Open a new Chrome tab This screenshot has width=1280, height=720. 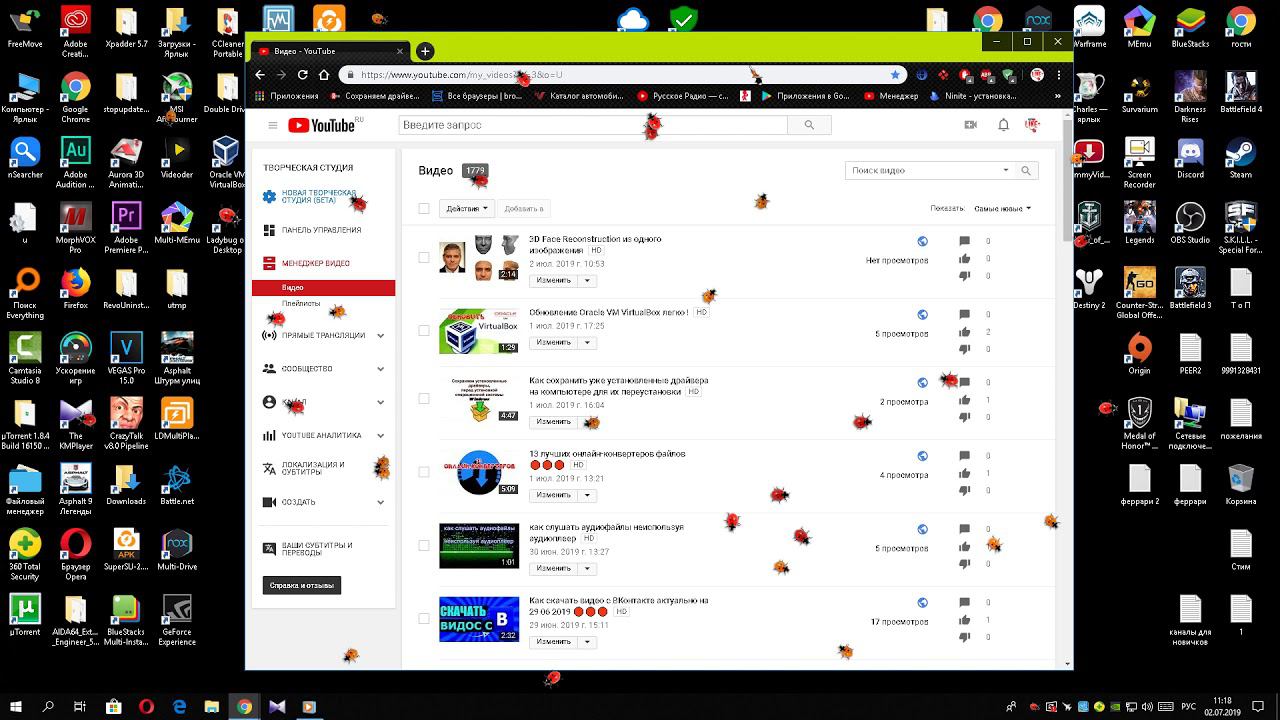425,51
